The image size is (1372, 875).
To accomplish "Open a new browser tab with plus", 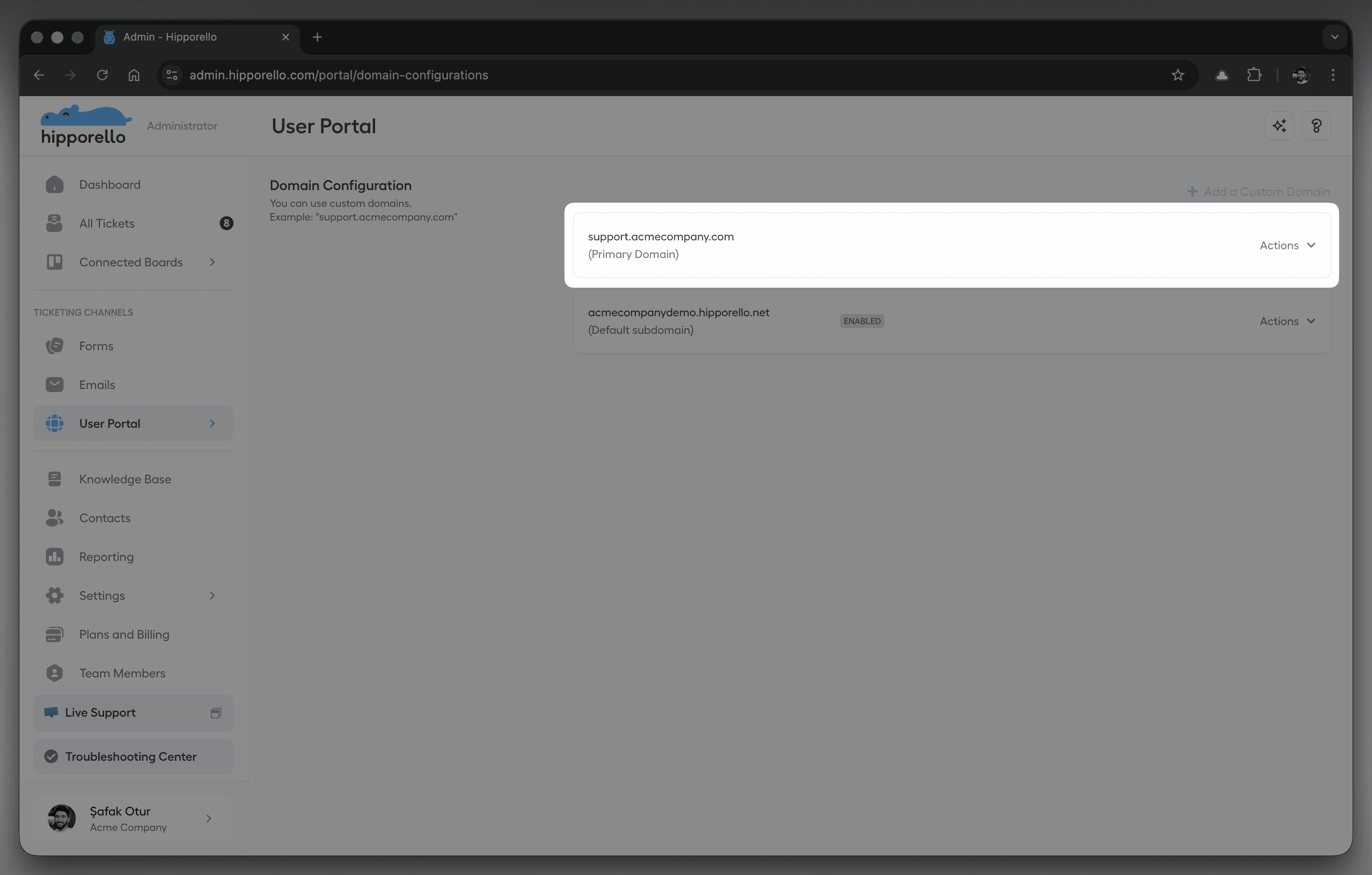I will (317, 37).
